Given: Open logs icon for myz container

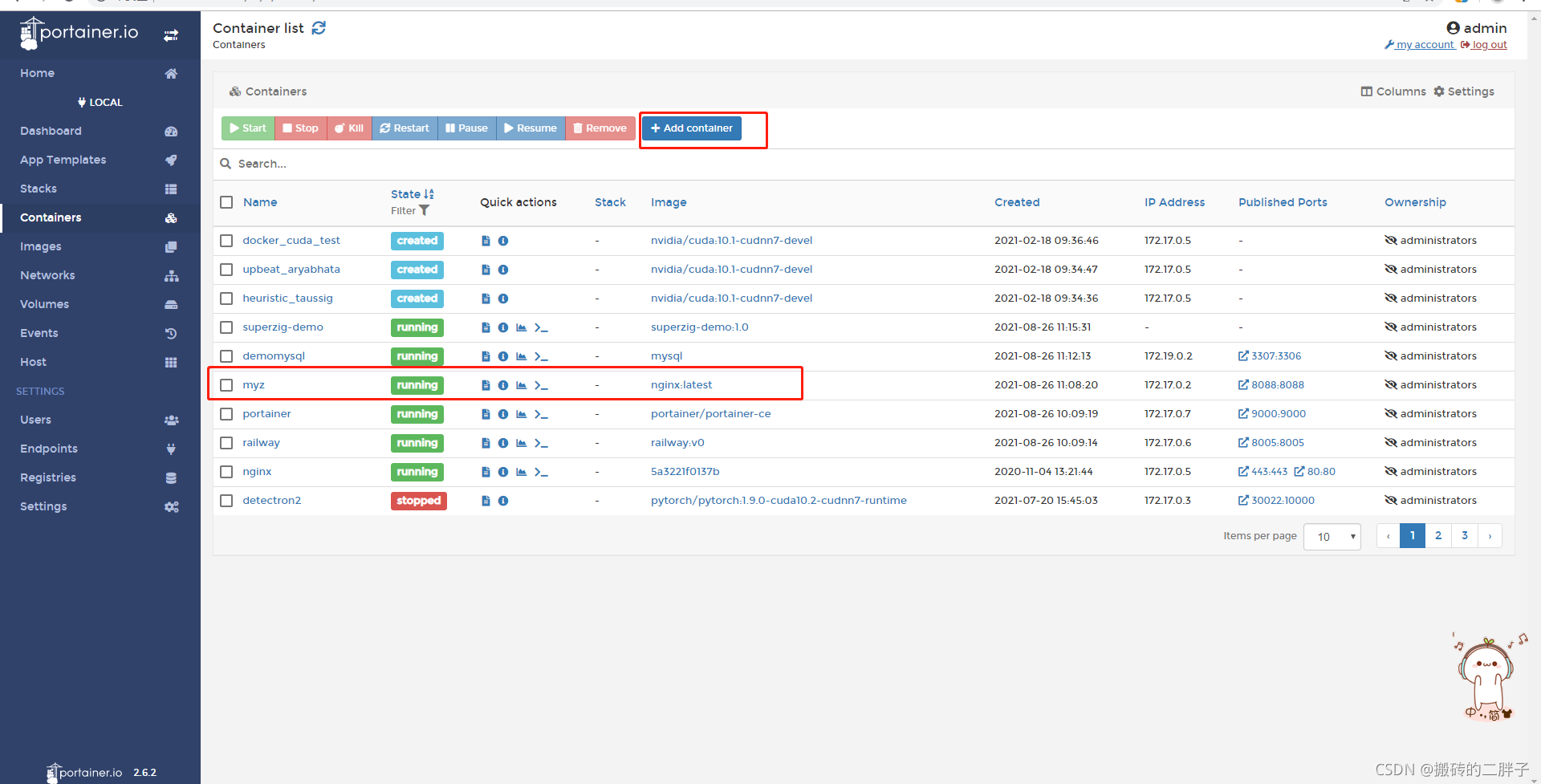Looking at the screenshot, I should (x=486, y=385).
